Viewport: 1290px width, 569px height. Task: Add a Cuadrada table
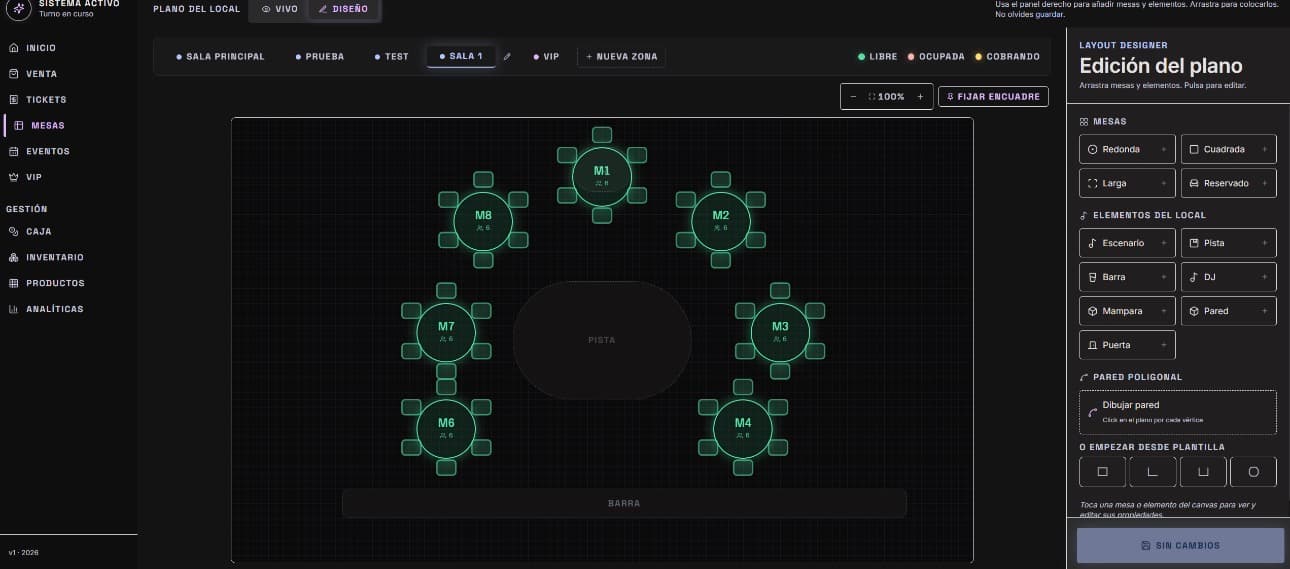coord(1229,149)
